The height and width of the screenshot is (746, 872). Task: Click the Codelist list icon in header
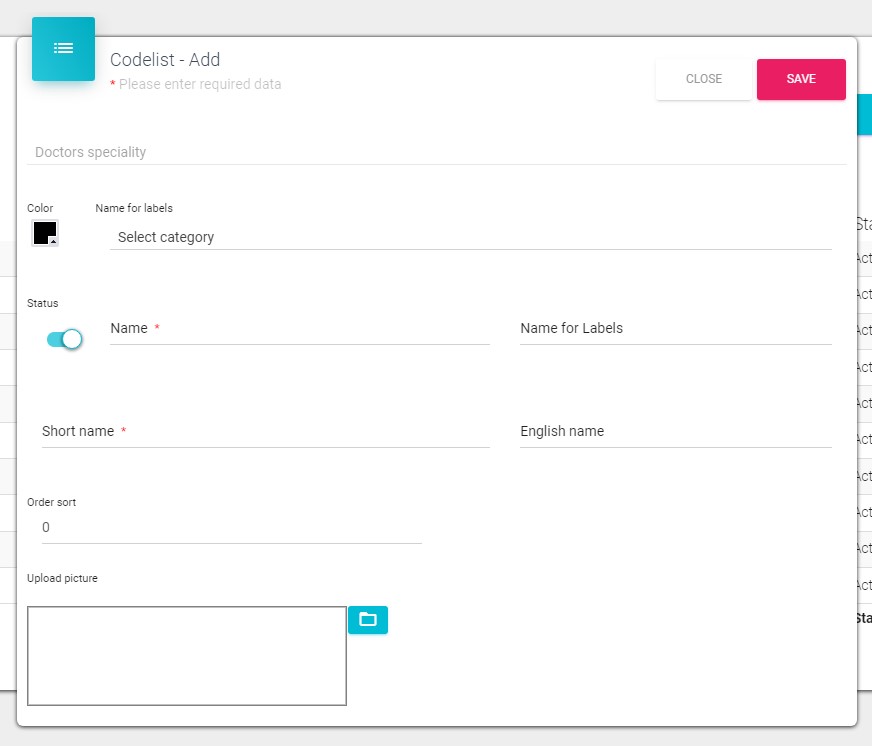63,48
